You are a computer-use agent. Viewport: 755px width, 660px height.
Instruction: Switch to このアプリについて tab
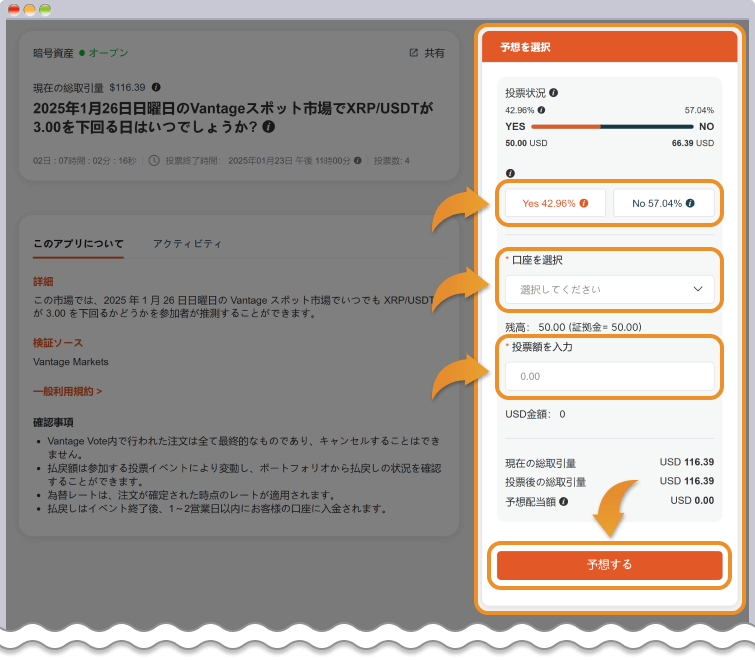pyautogui.click(x=78, y=244)
